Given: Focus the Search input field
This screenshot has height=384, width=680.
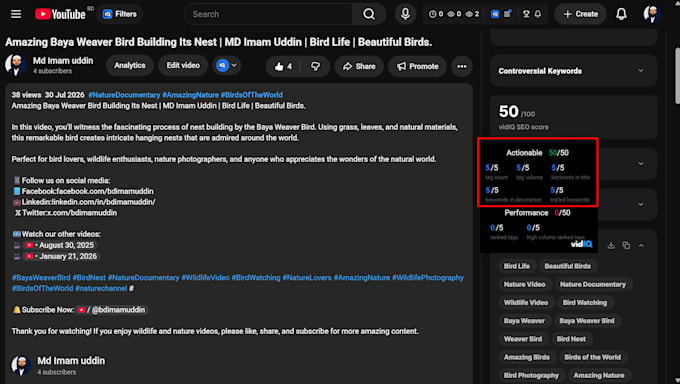Looking at the screenshot, I should pyautogui.click(x=268, y=14).
